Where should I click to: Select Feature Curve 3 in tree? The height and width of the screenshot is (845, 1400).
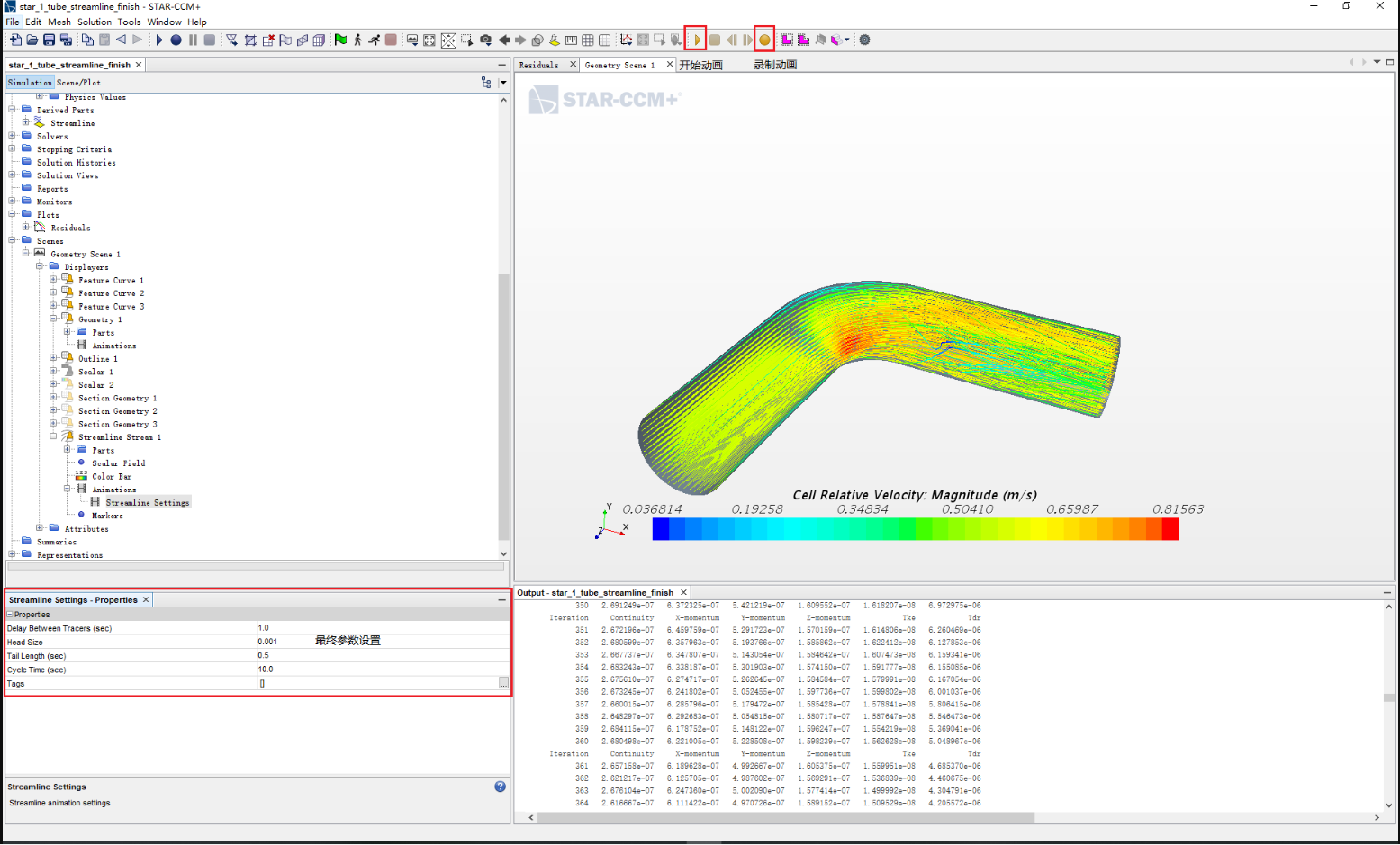pos(111,307)
